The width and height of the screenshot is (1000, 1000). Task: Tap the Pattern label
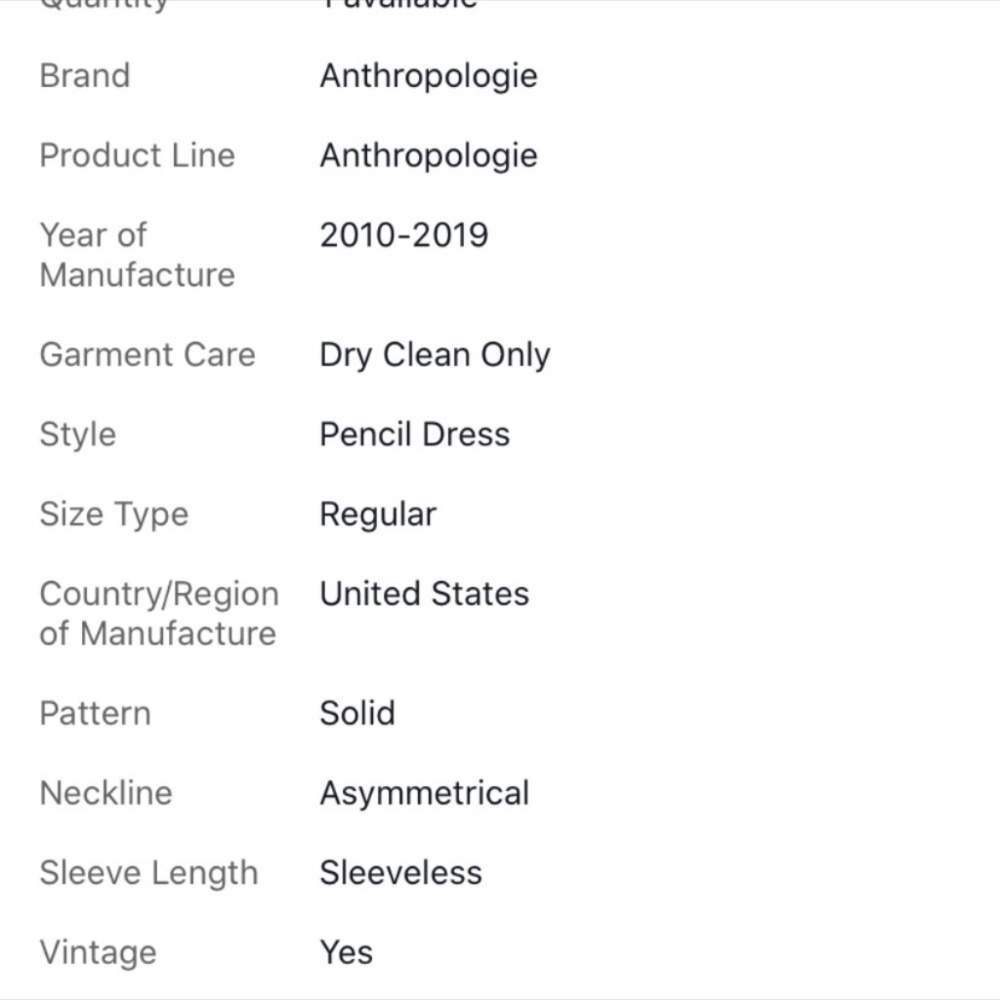95,713
